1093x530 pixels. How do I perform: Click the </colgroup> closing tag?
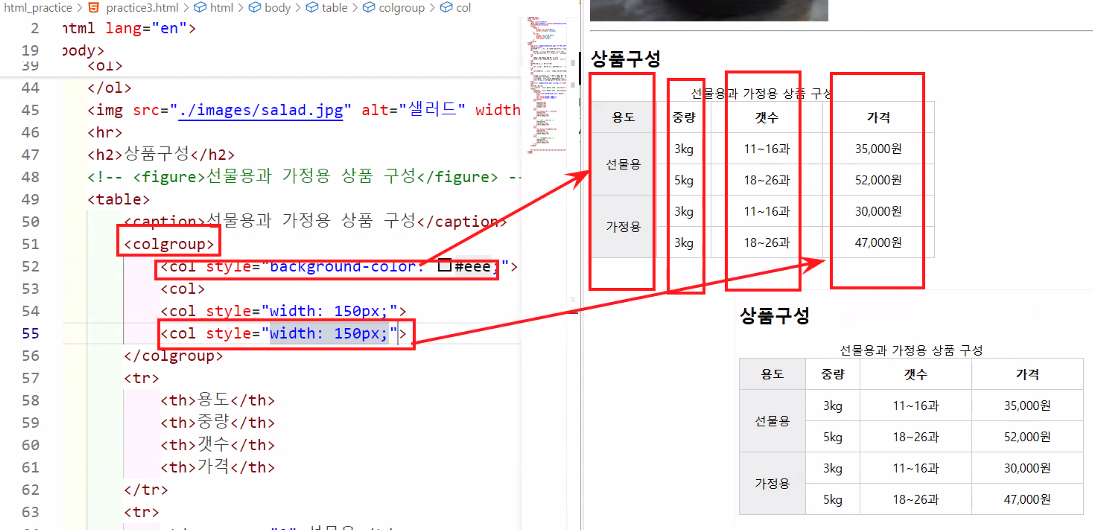(x=173, y=356)
